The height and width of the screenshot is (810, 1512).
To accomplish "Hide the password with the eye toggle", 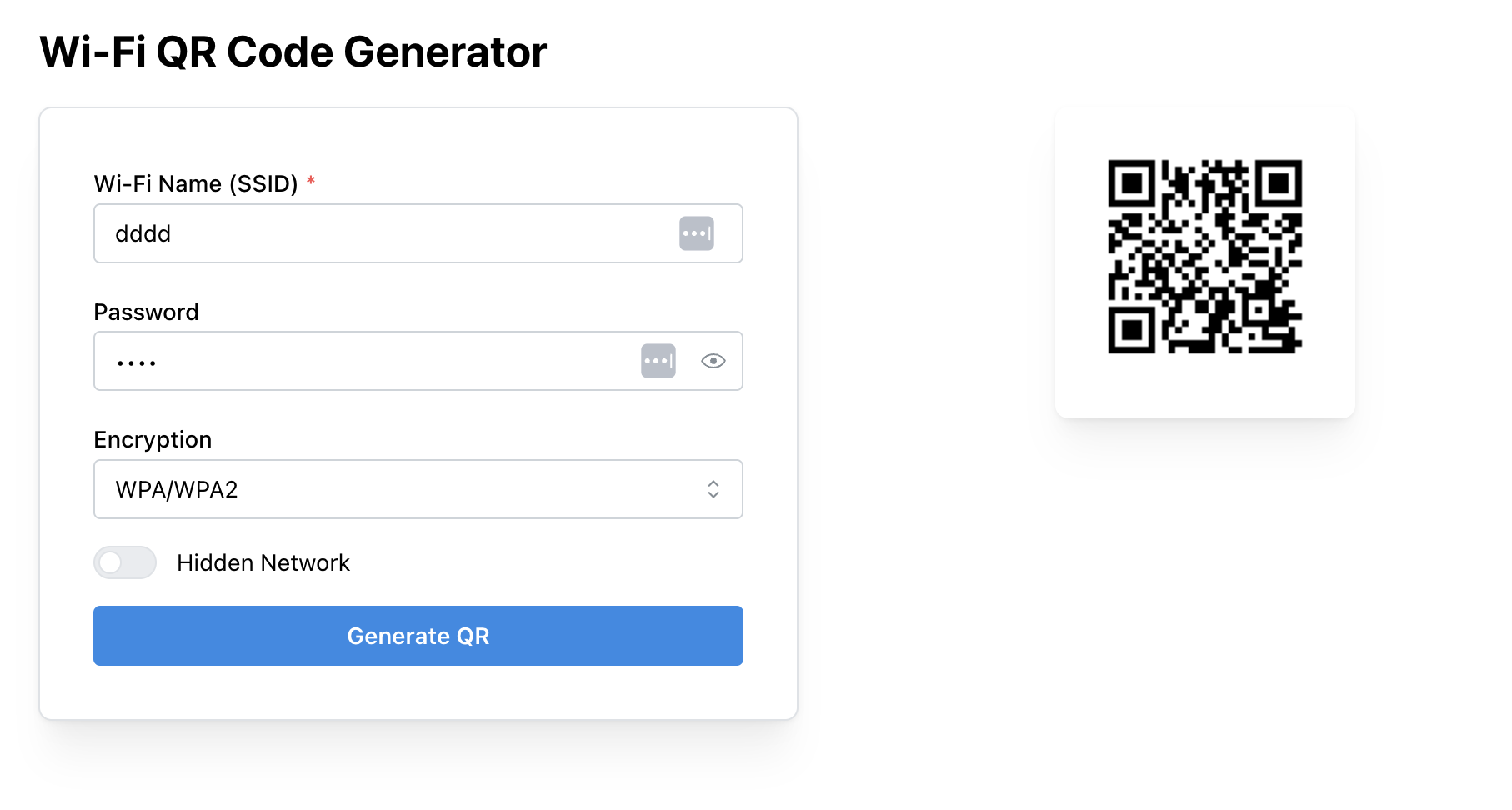I will (713, 361).
